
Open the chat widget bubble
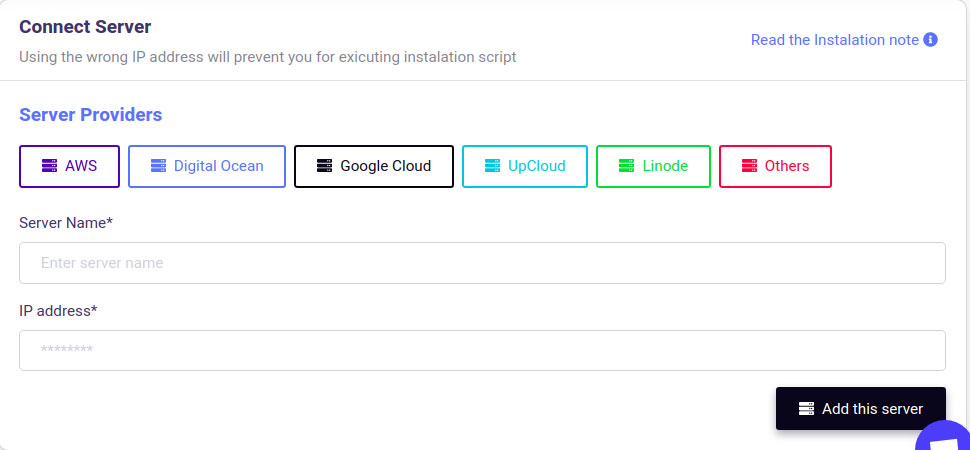(x=947, y=437)
